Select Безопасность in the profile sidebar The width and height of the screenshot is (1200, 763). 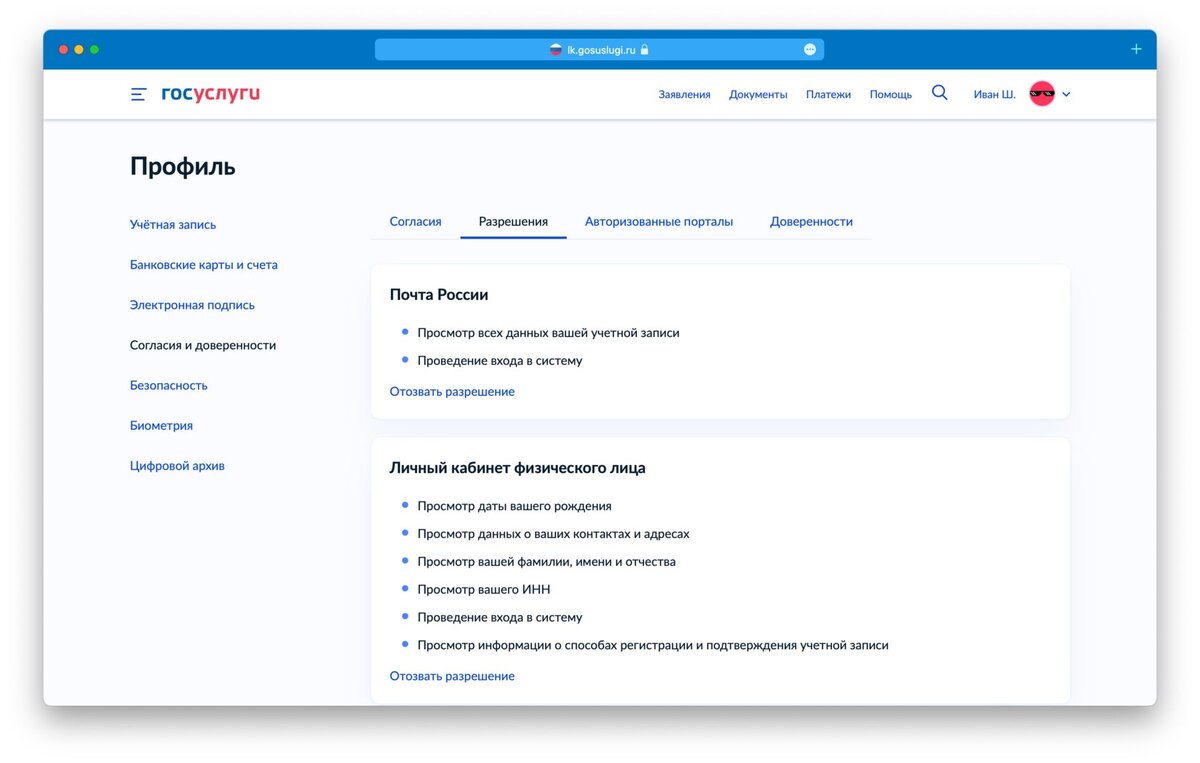[x=169, y=385]
